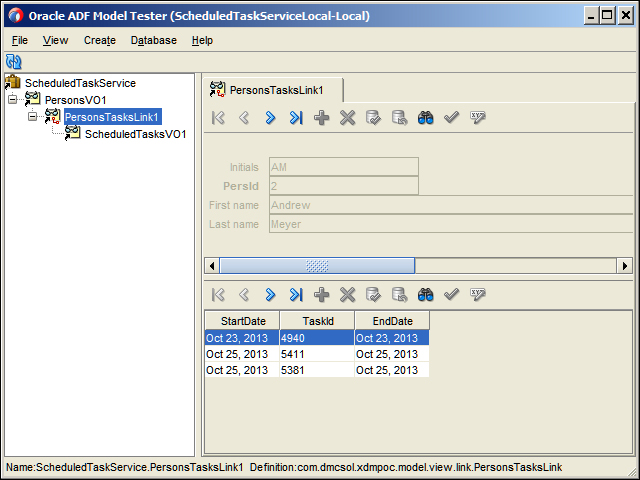Click ScheduledTaskService briefcase icon in tree
This screenshot has height=480, width=640.
[x=13, y=82]
